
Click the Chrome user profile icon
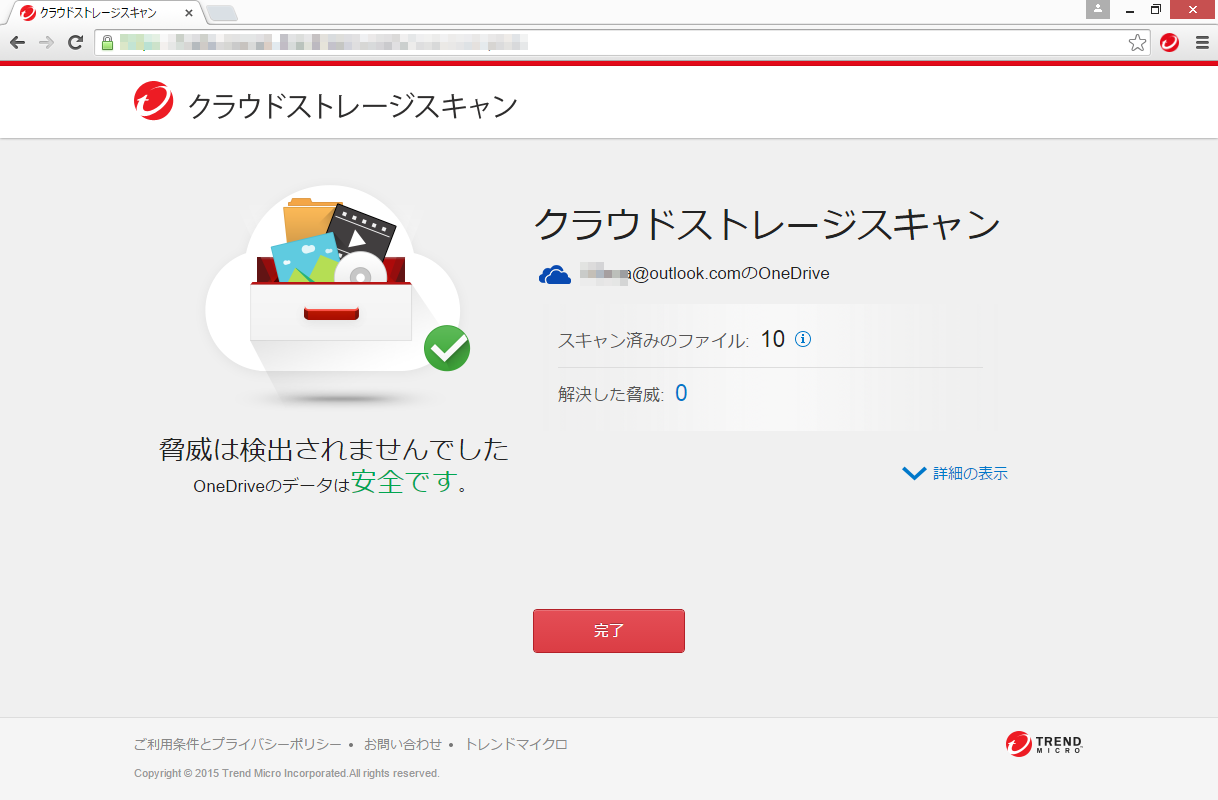1099,10
